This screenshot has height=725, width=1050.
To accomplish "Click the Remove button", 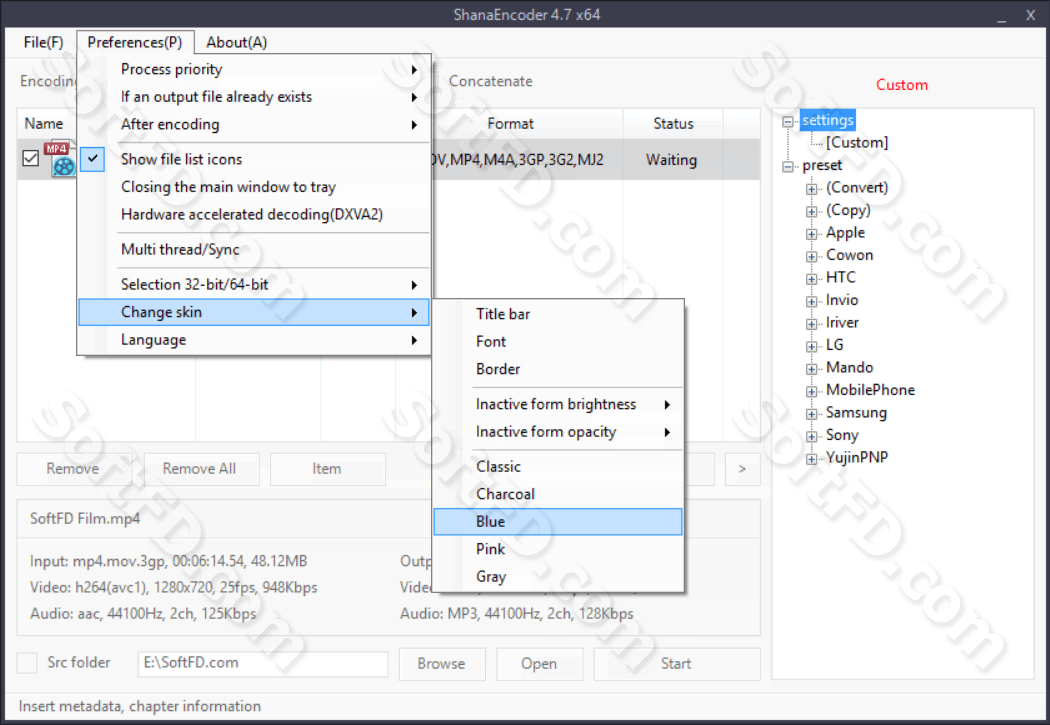I will pos(72,469).
